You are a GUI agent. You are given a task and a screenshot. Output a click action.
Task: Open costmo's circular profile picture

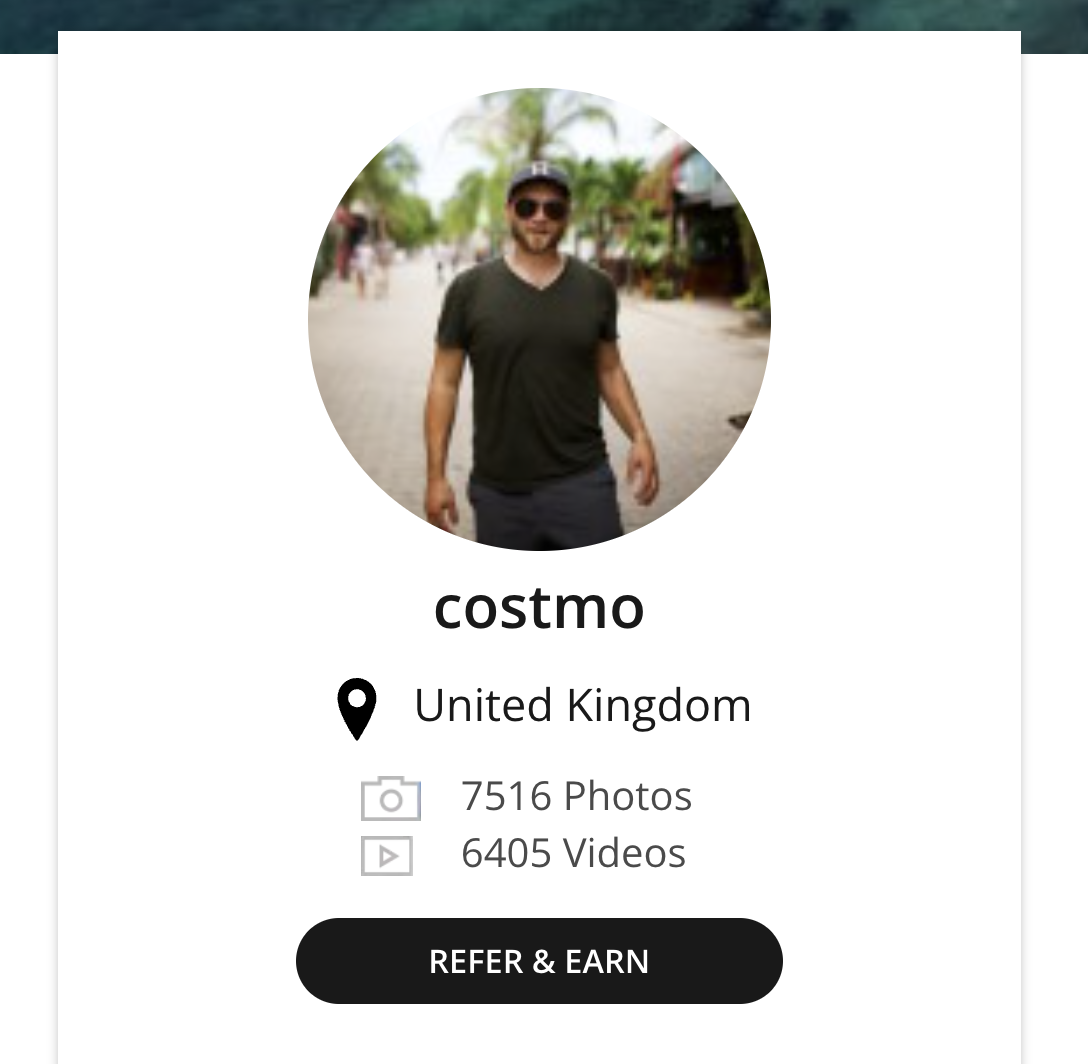[x=539, y=319]
